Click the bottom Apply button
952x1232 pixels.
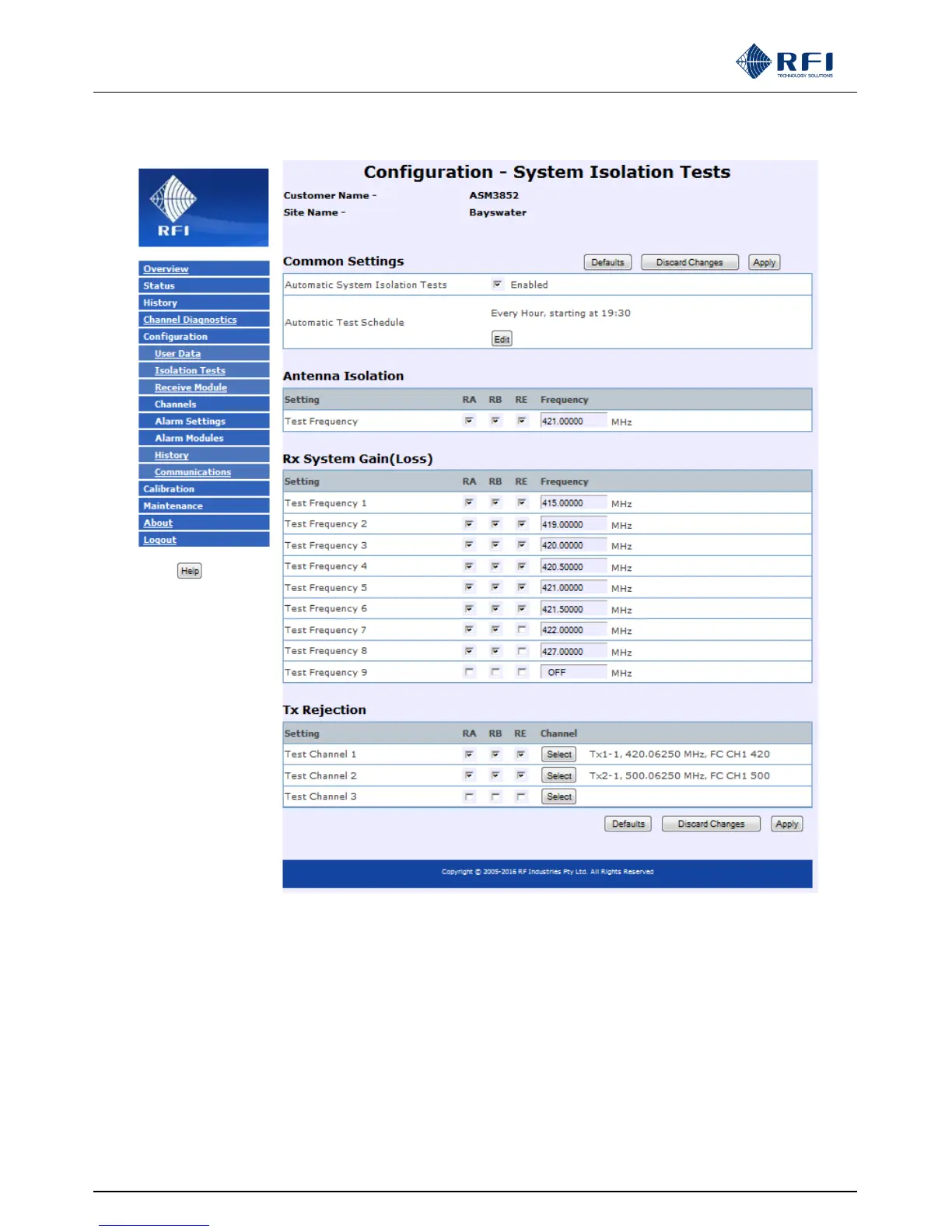pyautogui.click(x=786, y=824)
